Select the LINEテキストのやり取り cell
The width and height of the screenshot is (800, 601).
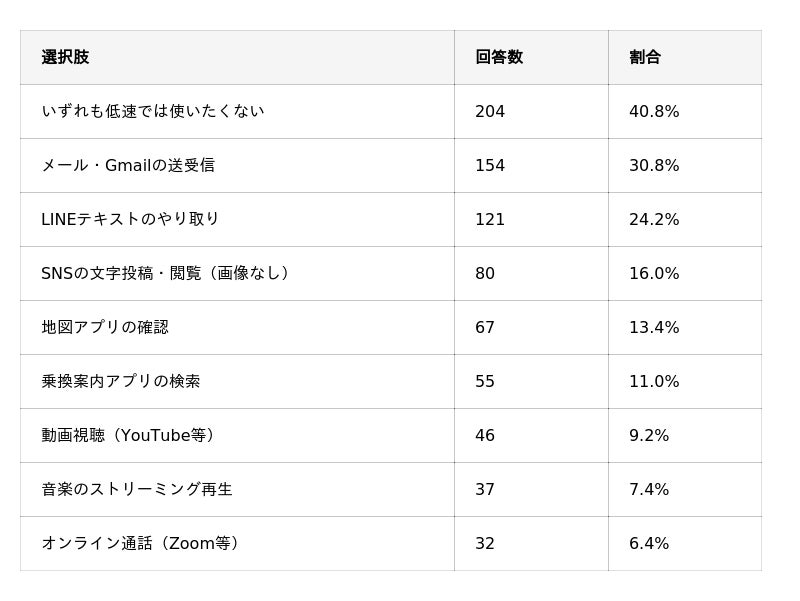(130, 219)
